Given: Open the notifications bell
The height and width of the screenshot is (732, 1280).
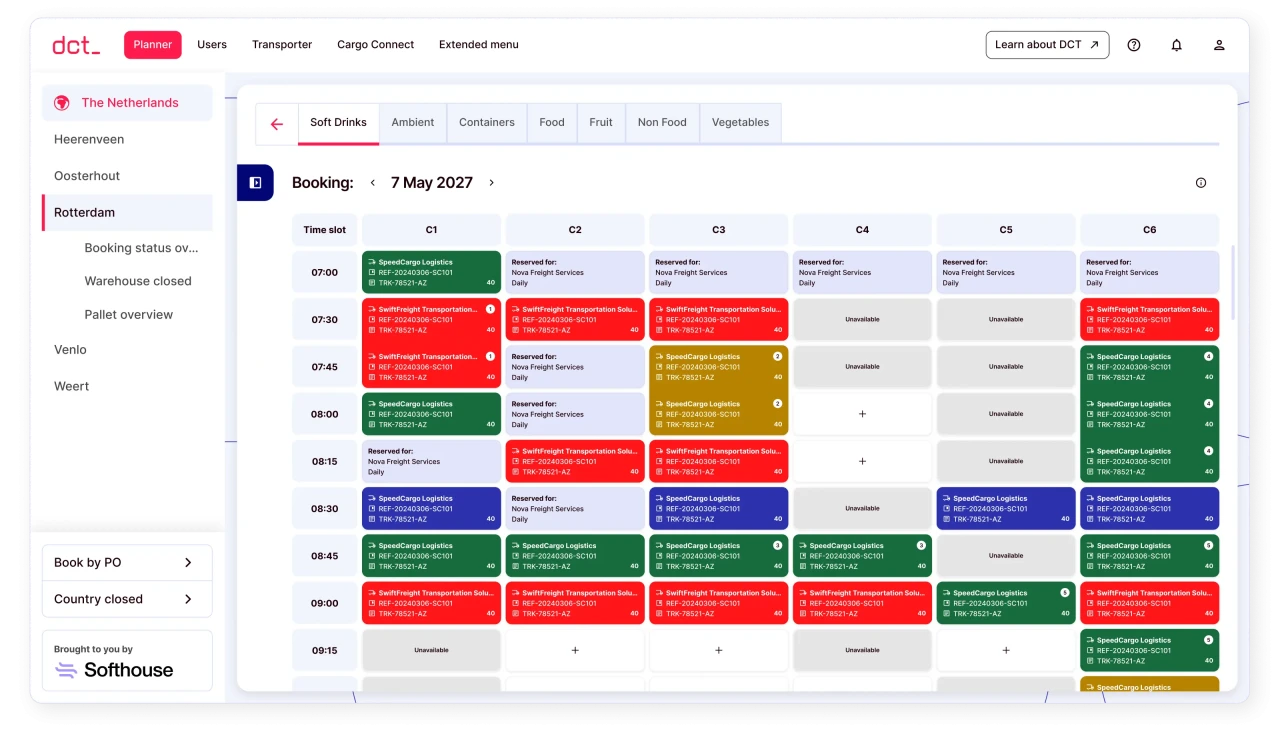Looking at the screenshot, I should point(1176,45).
